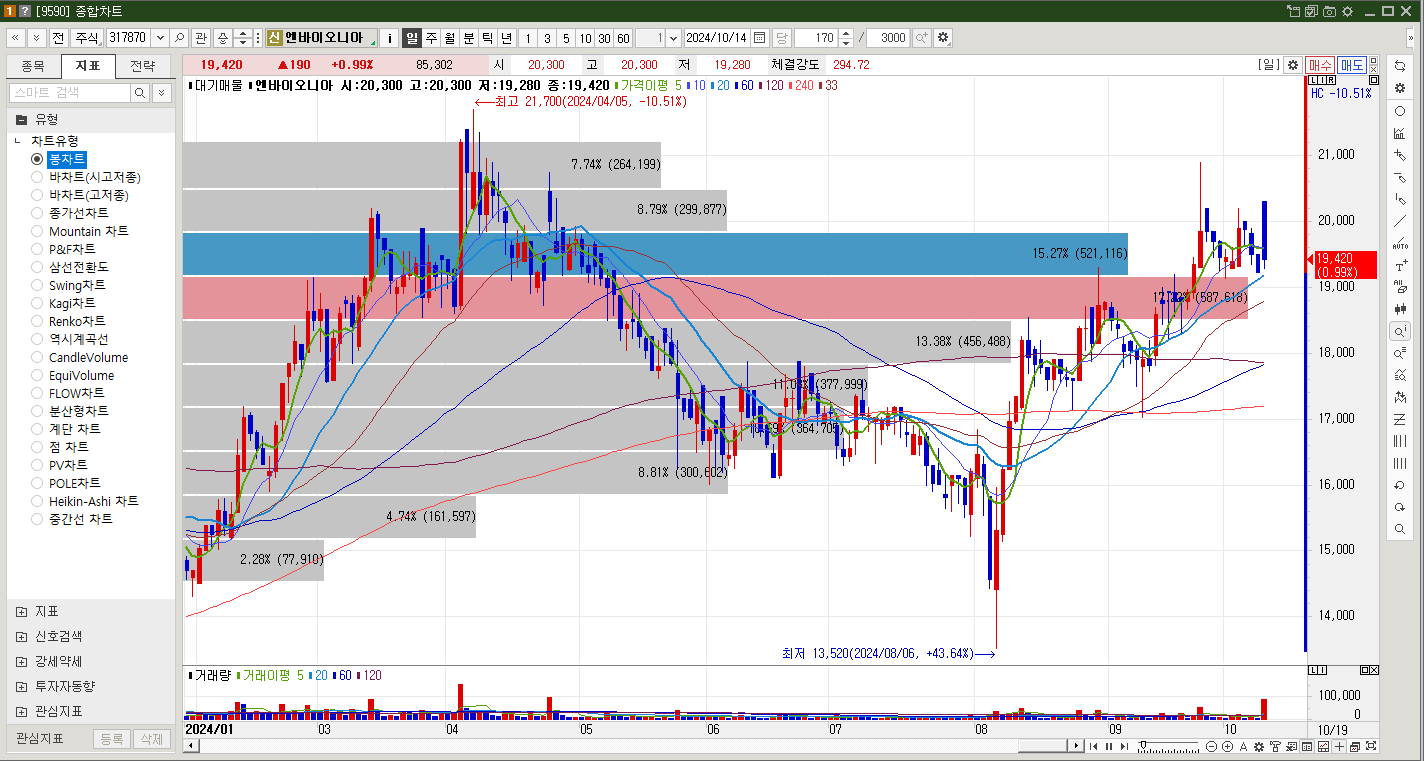Click the undo arrow in right toolbar
The width and height of the screenshot is (1424, 761).
[1400, 485]
